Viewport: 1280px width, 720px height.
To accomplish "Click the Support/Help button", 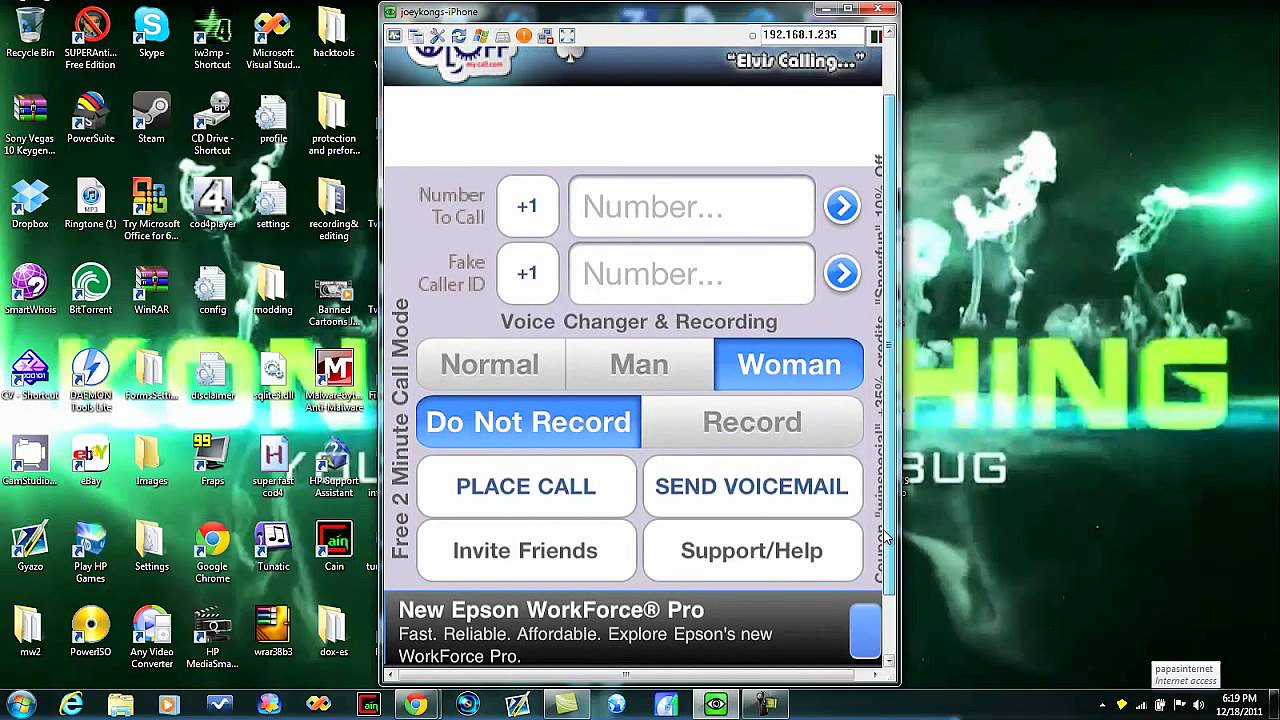I will coord(752,551).
